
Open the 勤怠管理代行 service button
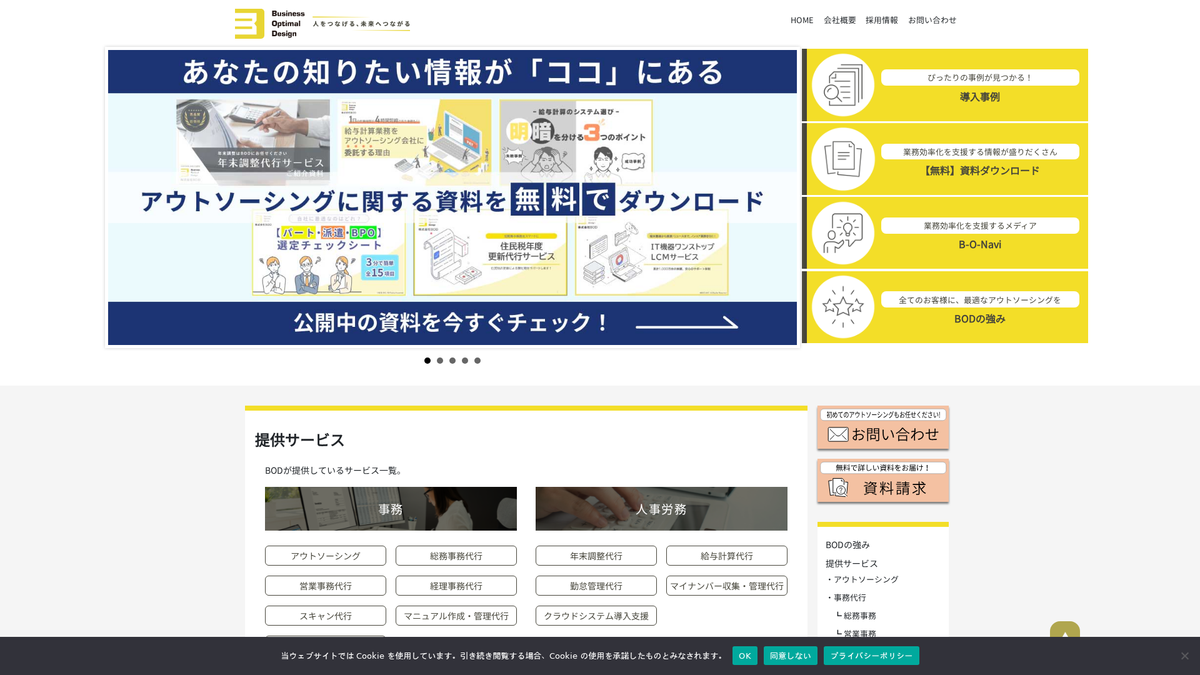(596, 586)
